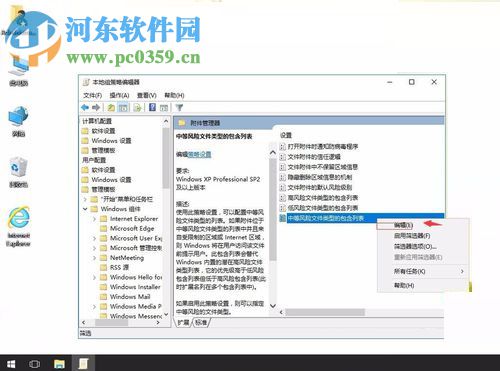Toggle the Show/Hide Console Tree toolbar icon

coord(123,108)
